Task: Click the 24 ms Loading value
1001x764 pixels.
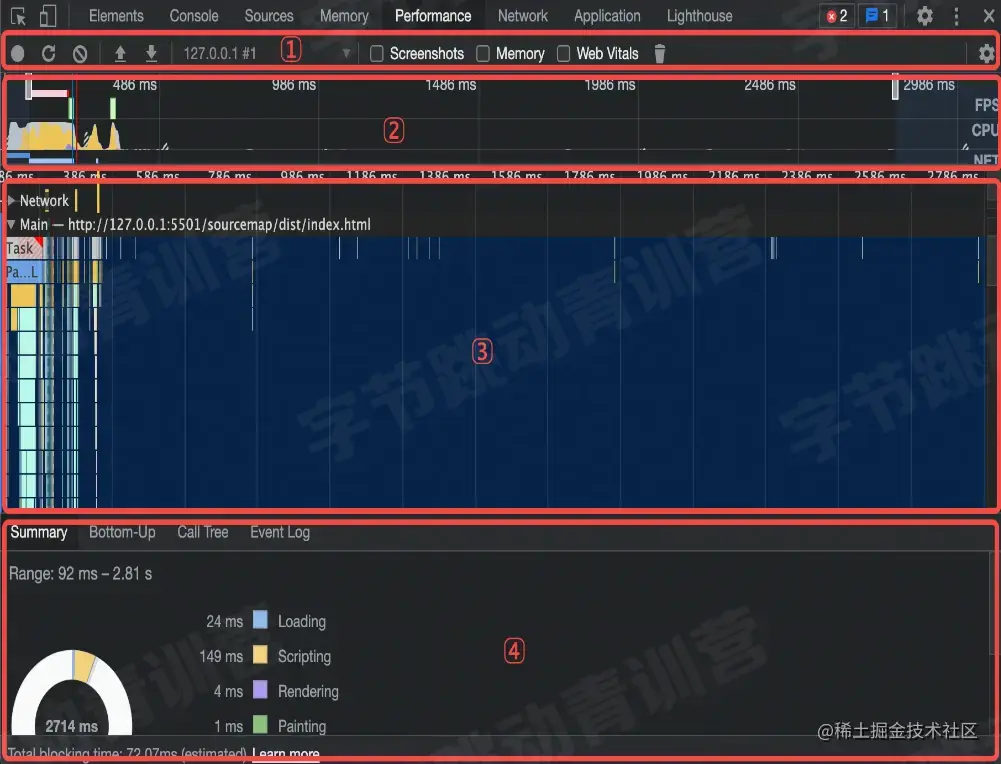Action: coord(225,621)
